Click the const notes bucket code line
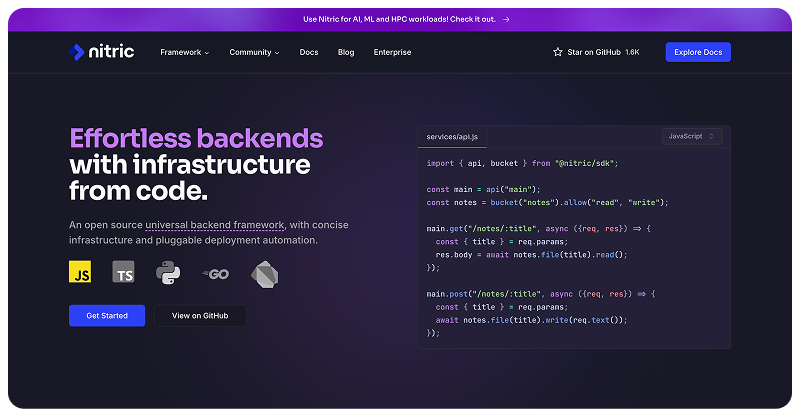 (x=547, y=203)
